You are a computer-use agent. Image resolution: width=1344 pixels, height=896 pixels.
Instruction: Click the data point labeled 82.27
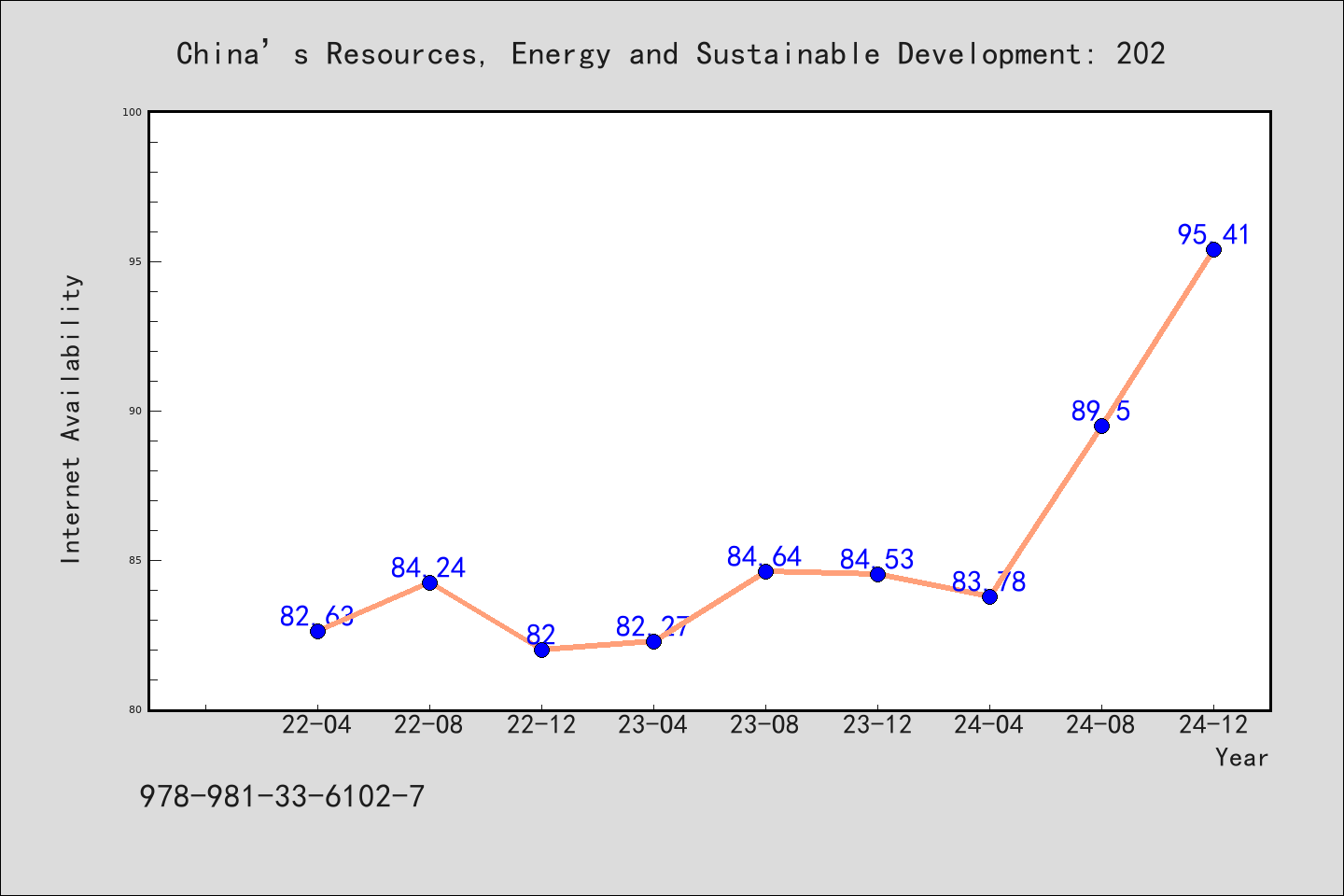coord(653,641)
